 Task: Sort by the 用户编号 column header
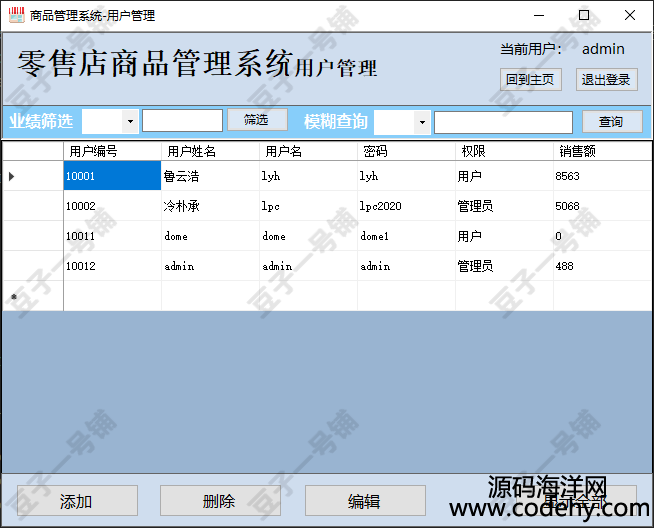pyautogui.click(x=112, y=151)
